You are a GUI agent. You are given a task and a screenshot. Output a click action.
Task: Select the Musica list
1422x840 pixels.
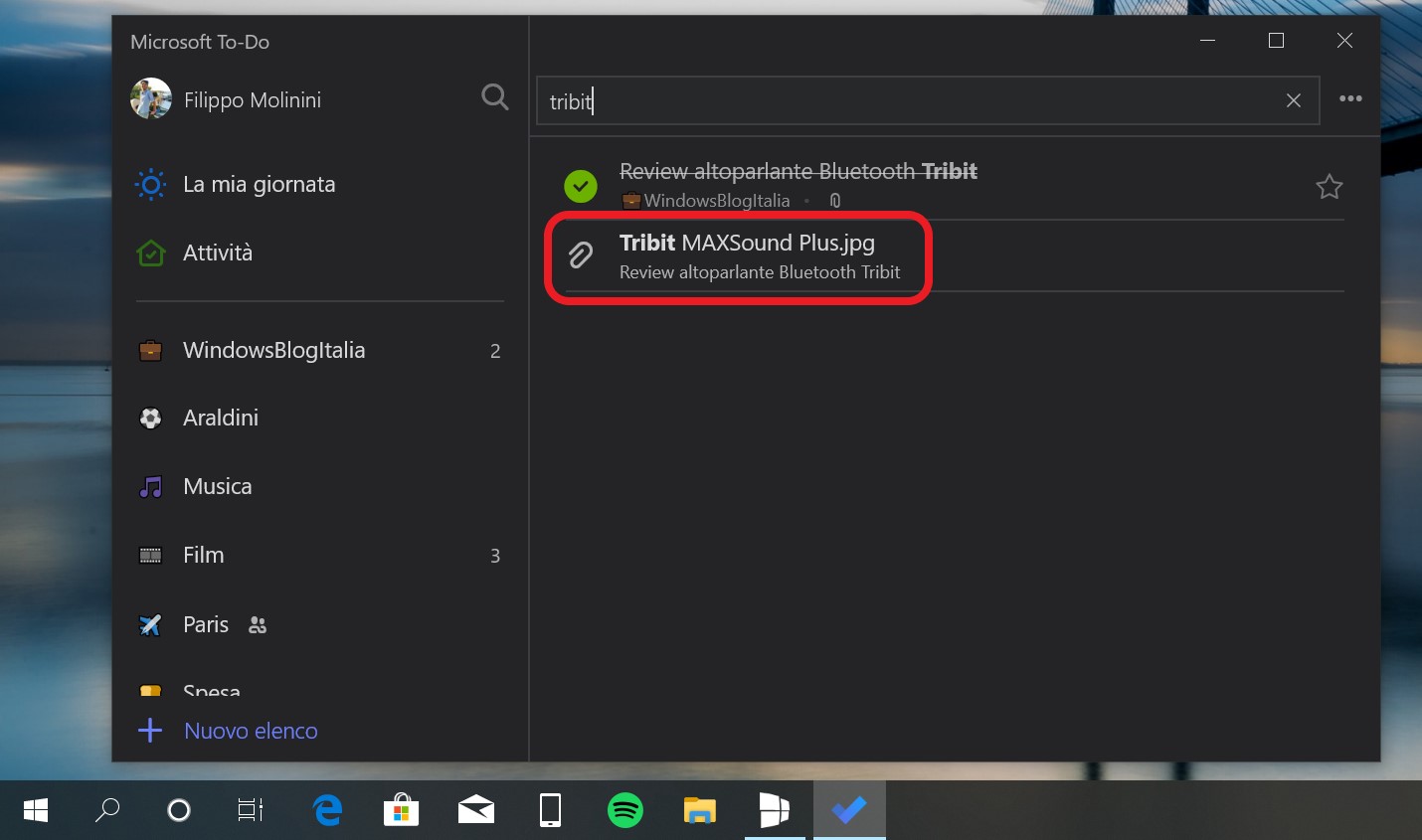coord(320,486)
